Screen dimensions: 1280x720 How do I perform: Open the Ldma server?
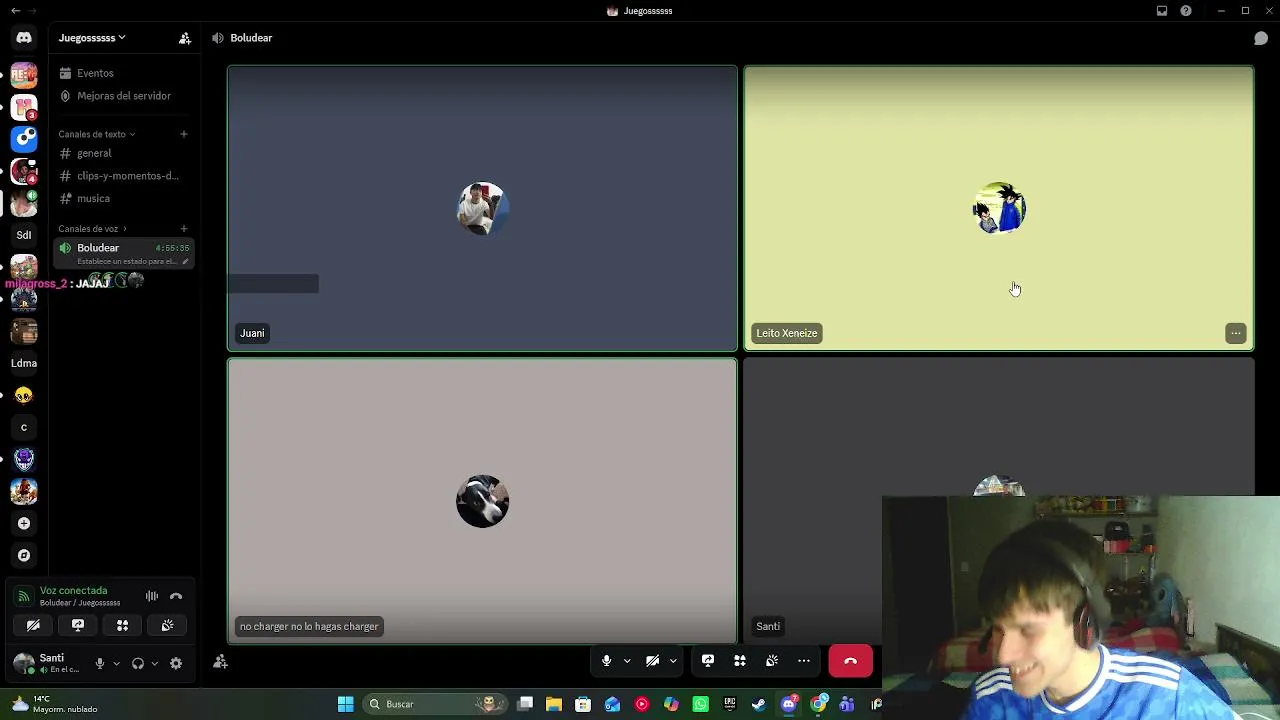(x=24, y=363)
